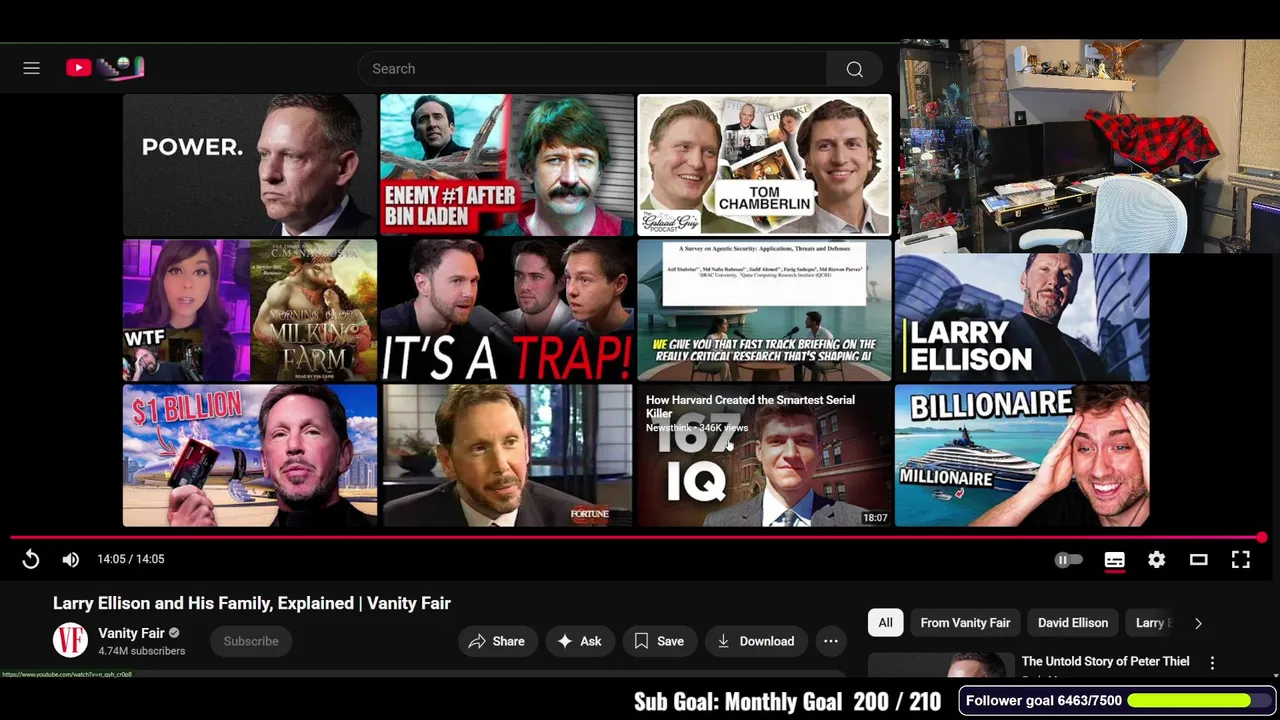1280x720 pixels.
Task: Click into the Search field
Action: (592, 69)
